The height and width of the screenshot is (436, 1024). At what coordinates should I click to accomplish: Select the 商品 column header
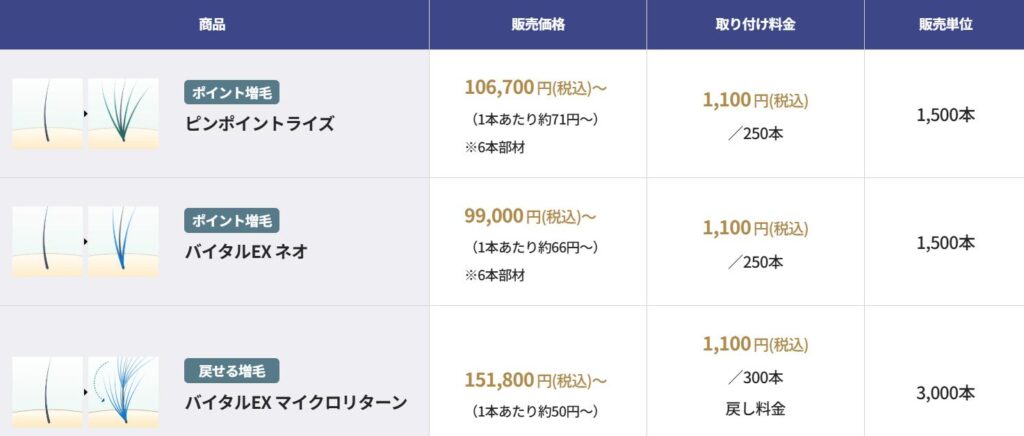212,24
